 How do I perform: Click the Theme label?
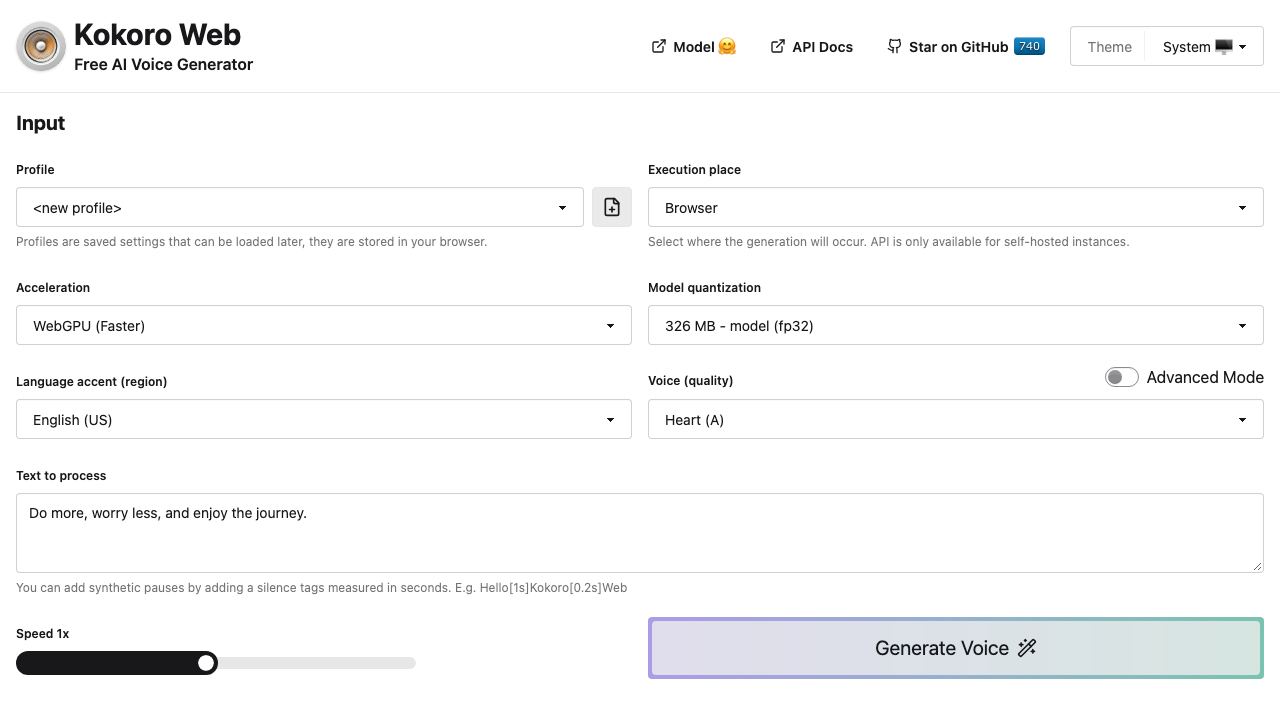pos(1109,46)
